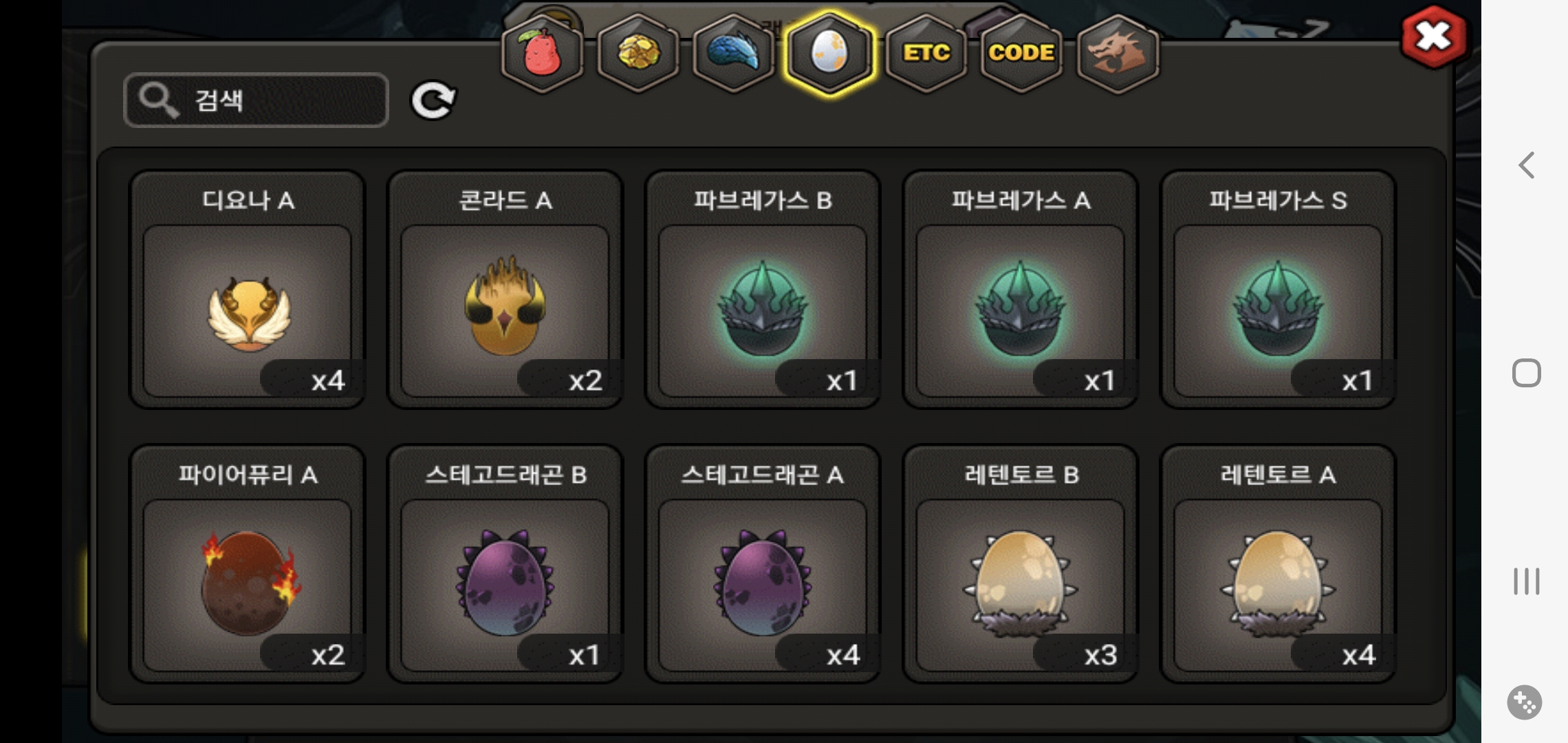
Task: Switch to the blue dragon scale tab
Action: [734, 53]
